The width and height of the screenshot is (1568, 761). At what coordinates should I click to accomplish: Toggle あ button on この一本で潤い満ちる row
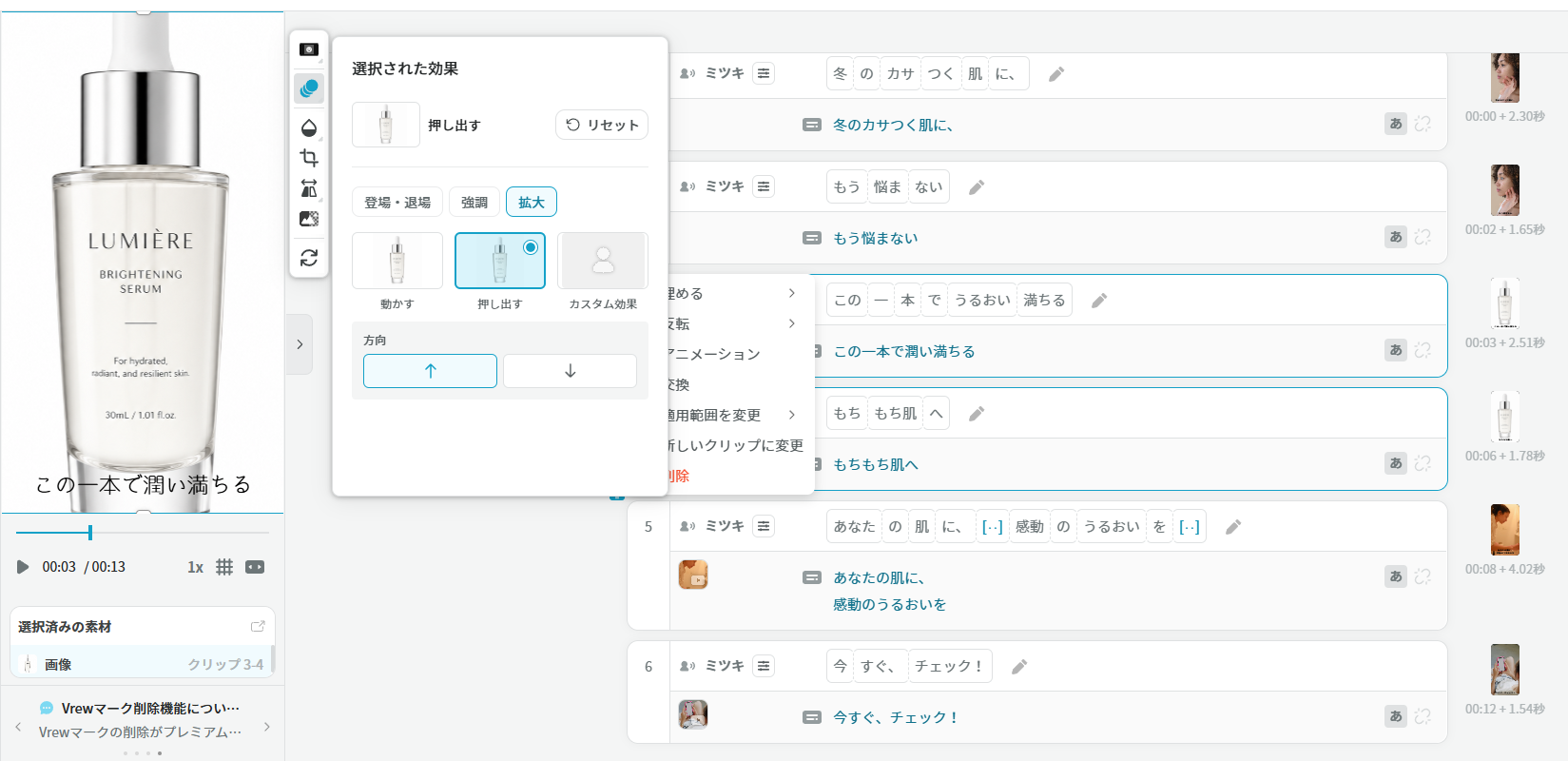(1396, 350)
